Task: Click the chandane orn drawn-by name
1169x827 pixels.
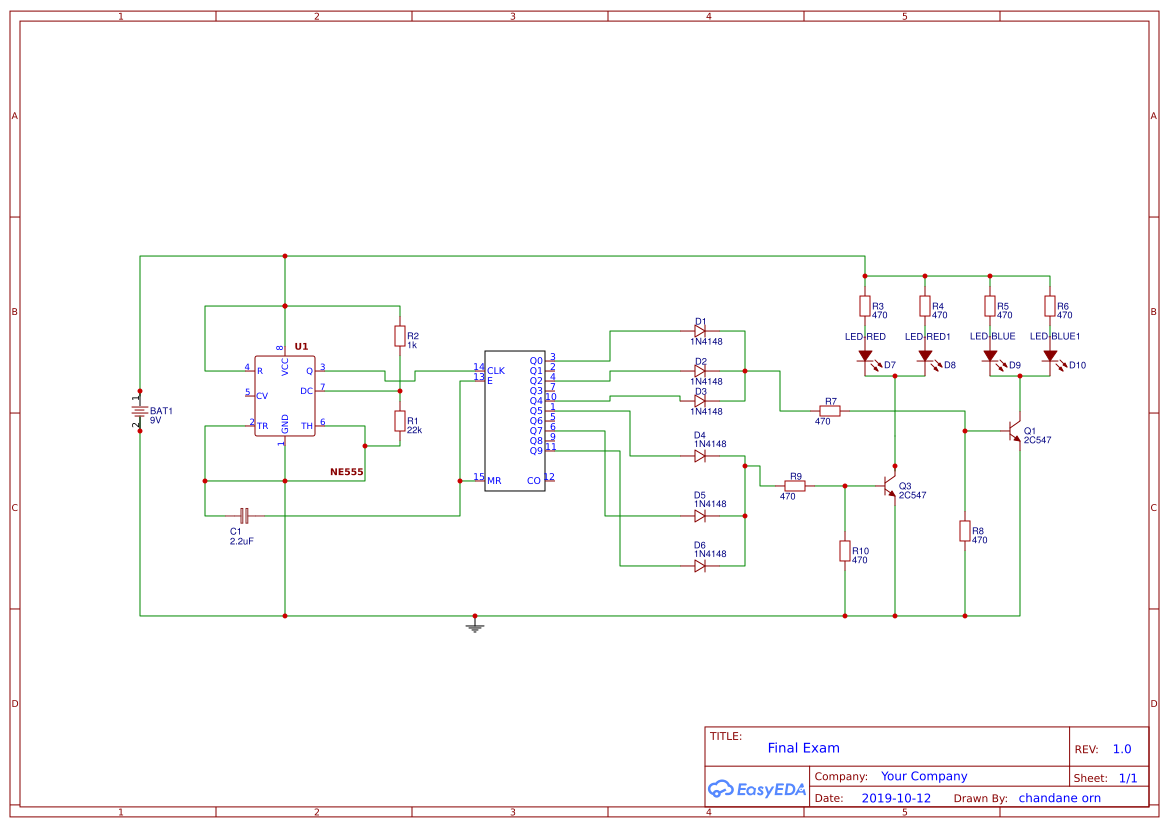Action: 1059,798
